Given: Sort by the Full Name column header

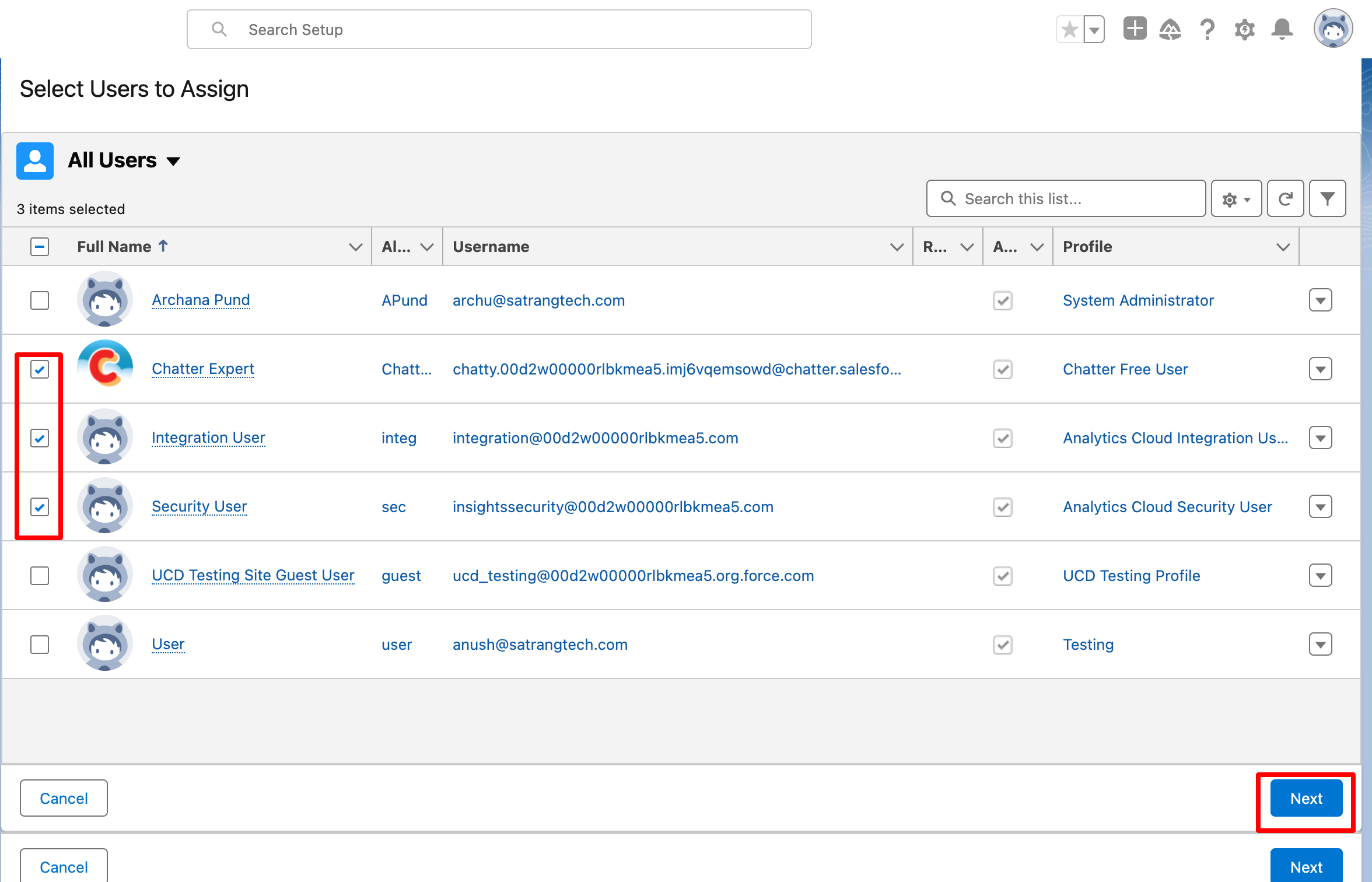Looking at the screenshot, I should pos(114,247).
